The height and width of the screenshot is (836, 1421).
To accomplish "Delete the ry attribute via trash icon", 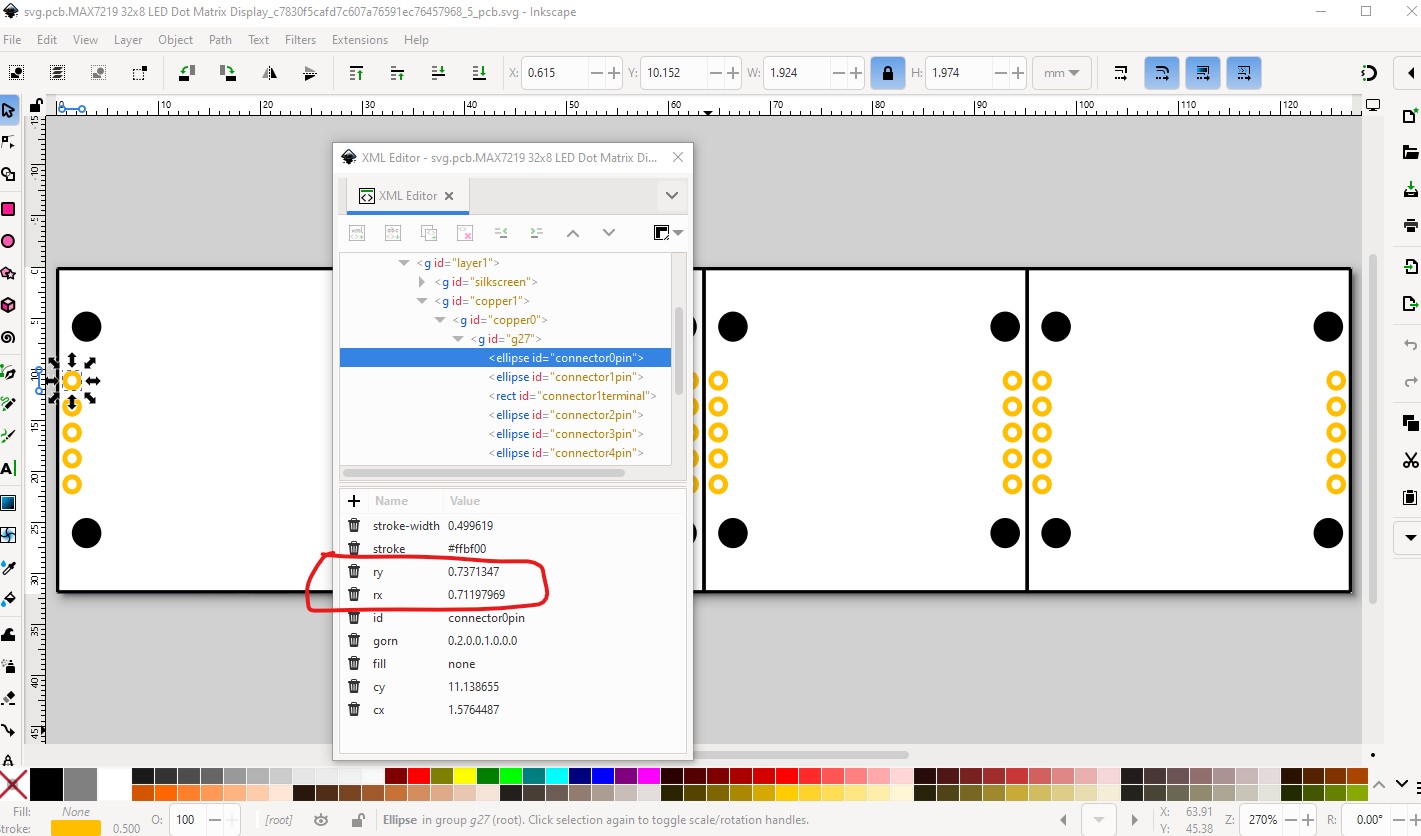I will [x=354, y=572].
